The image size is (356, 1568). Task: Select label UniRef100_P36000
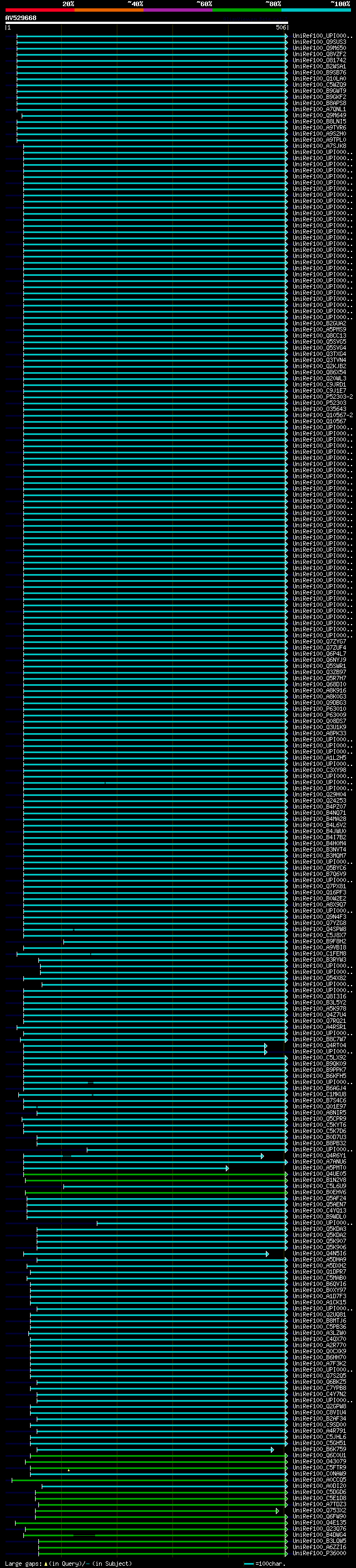(x=319, y=1553)
